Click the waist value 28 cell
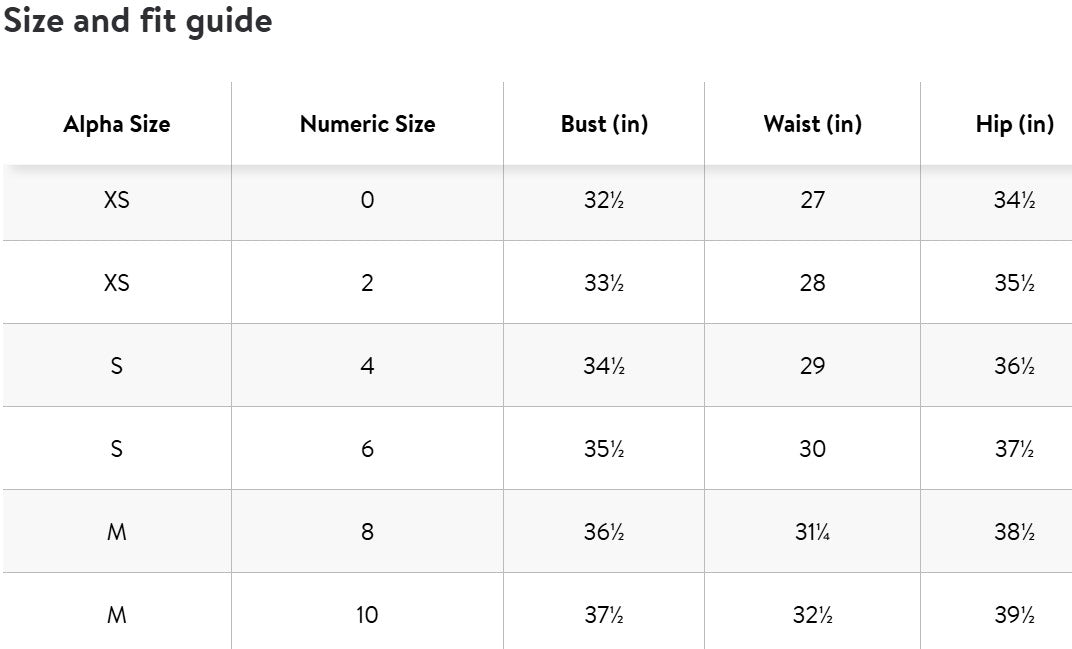Image resolution: width=1072 pixels, height=649 pixels. pyautogui.click(x=812, y=283)
